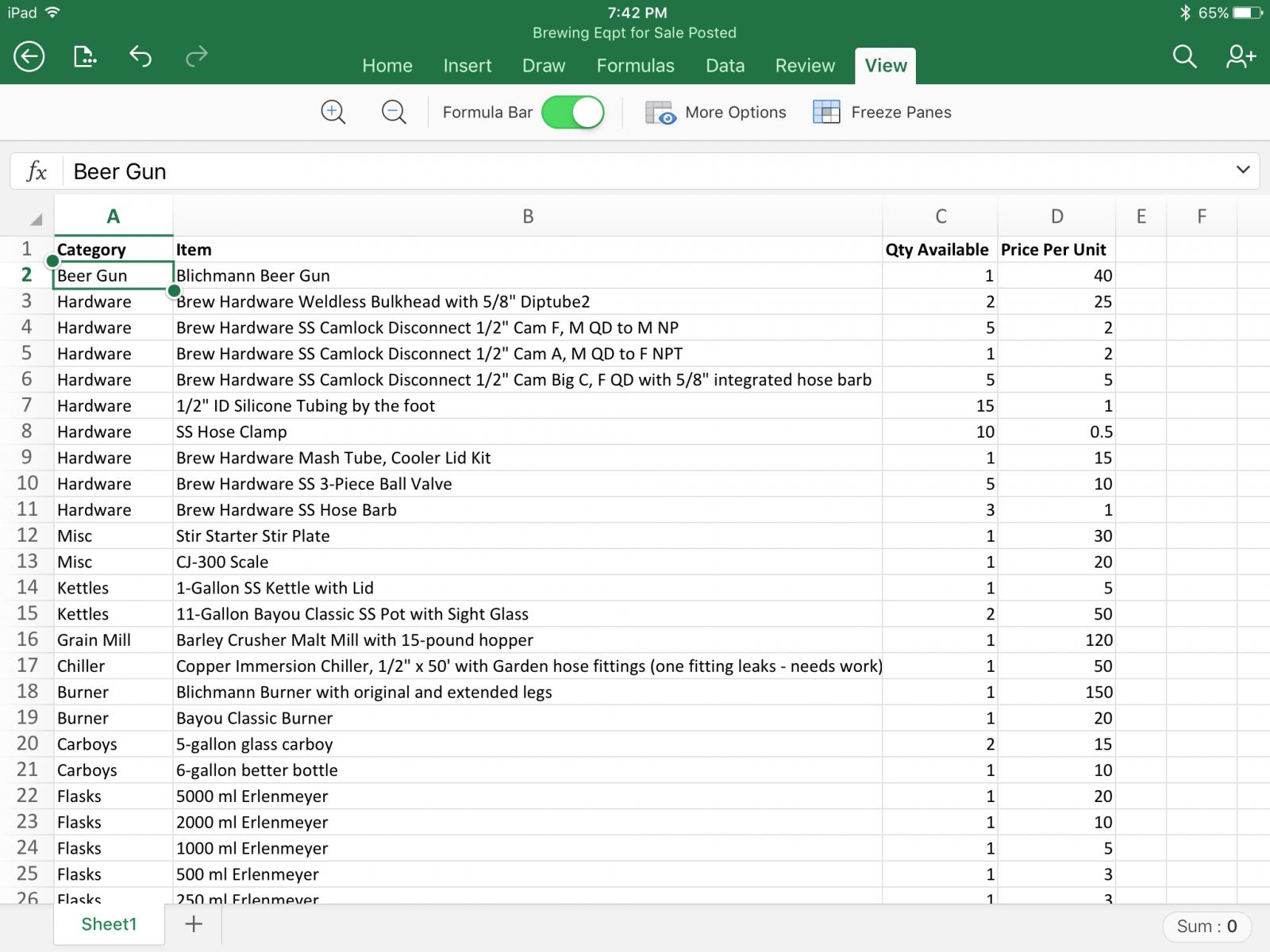This screenshot has height=952, width=1270.
Task: Click the More Options eye icon
Action: click(660, 113)
